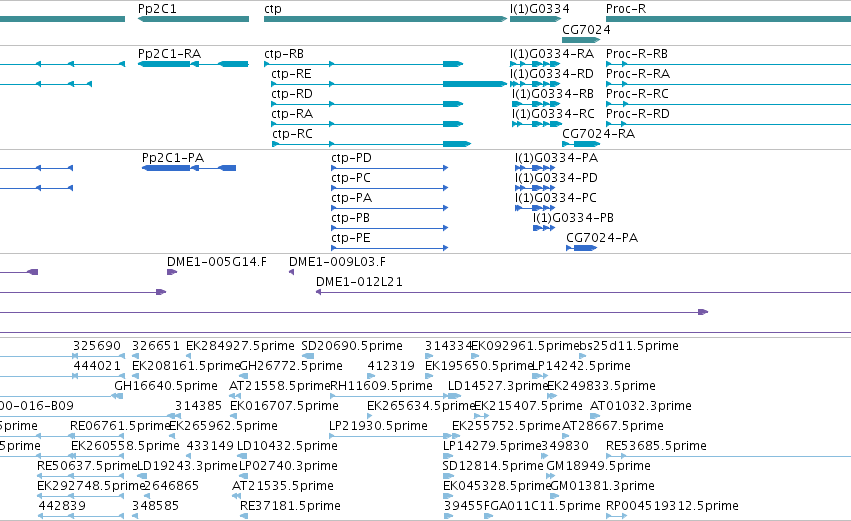Select RE37181.5prime EST label
The height and width of the screenshot is (521, 851).
[290, 507]
